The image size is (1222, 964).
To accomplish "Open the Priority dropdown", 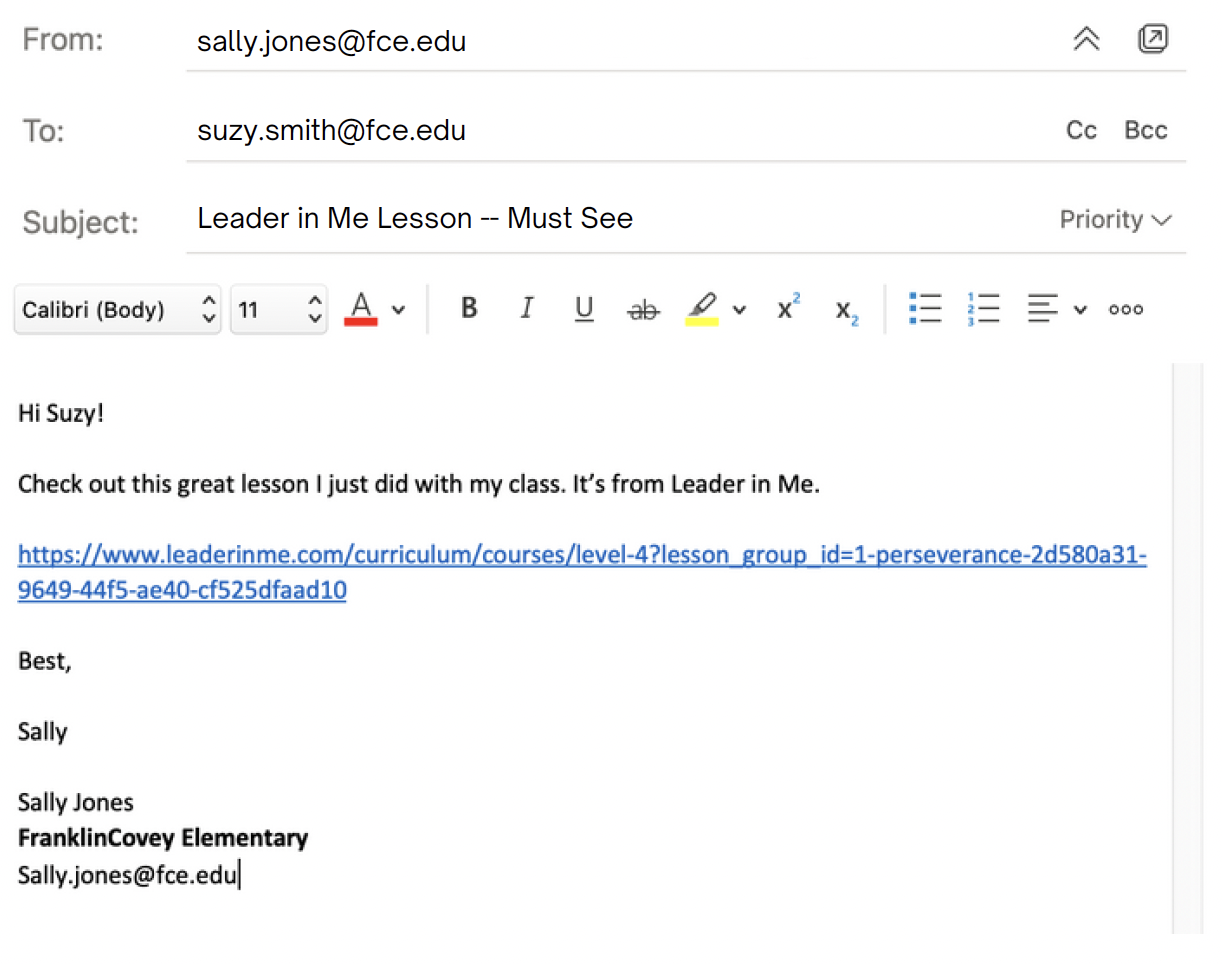I will click(1116, 219).
